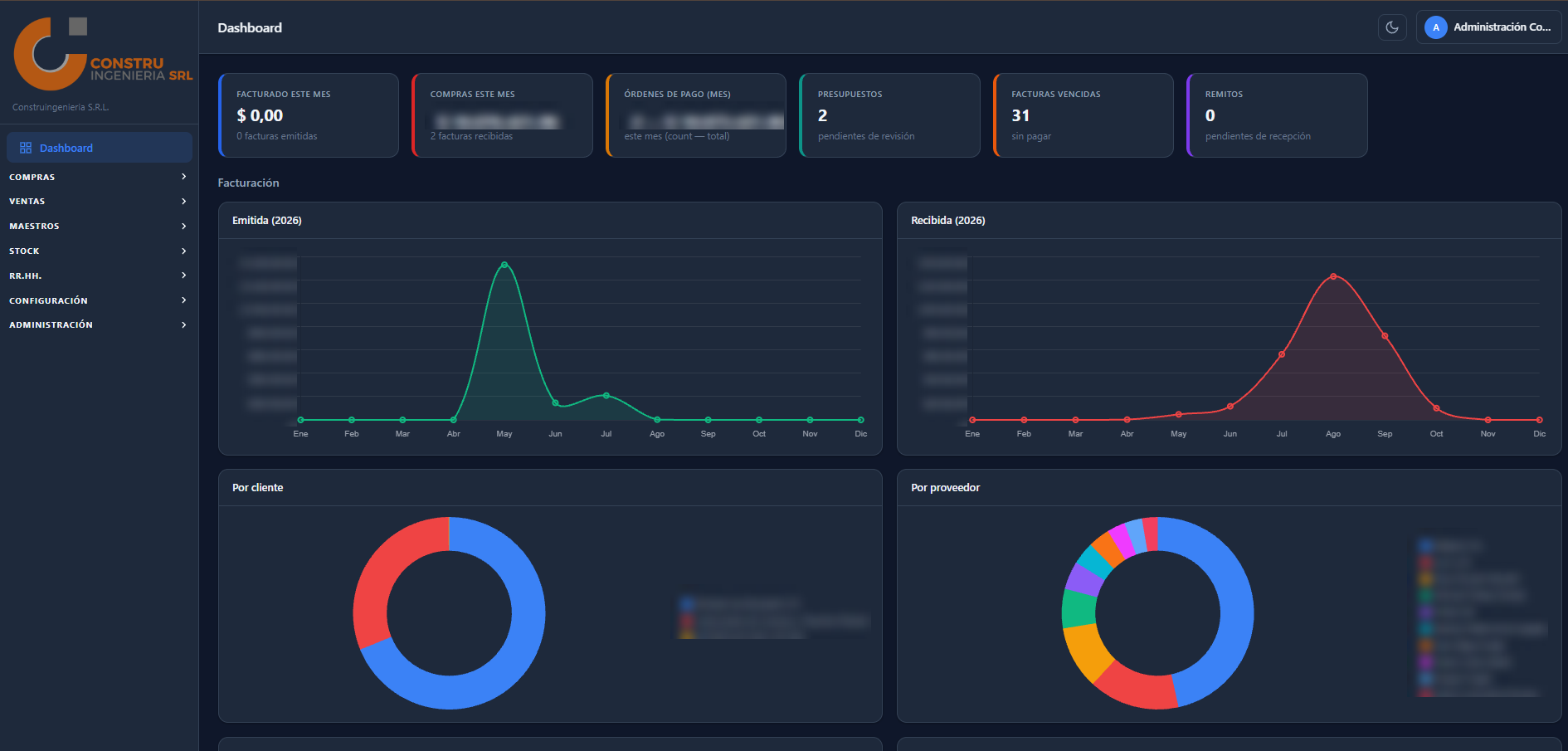Click the 'Recibida (2026)' chart title
Viewport: 1568px width, 751px height.
pyautogui.click(x=948, y=221)
